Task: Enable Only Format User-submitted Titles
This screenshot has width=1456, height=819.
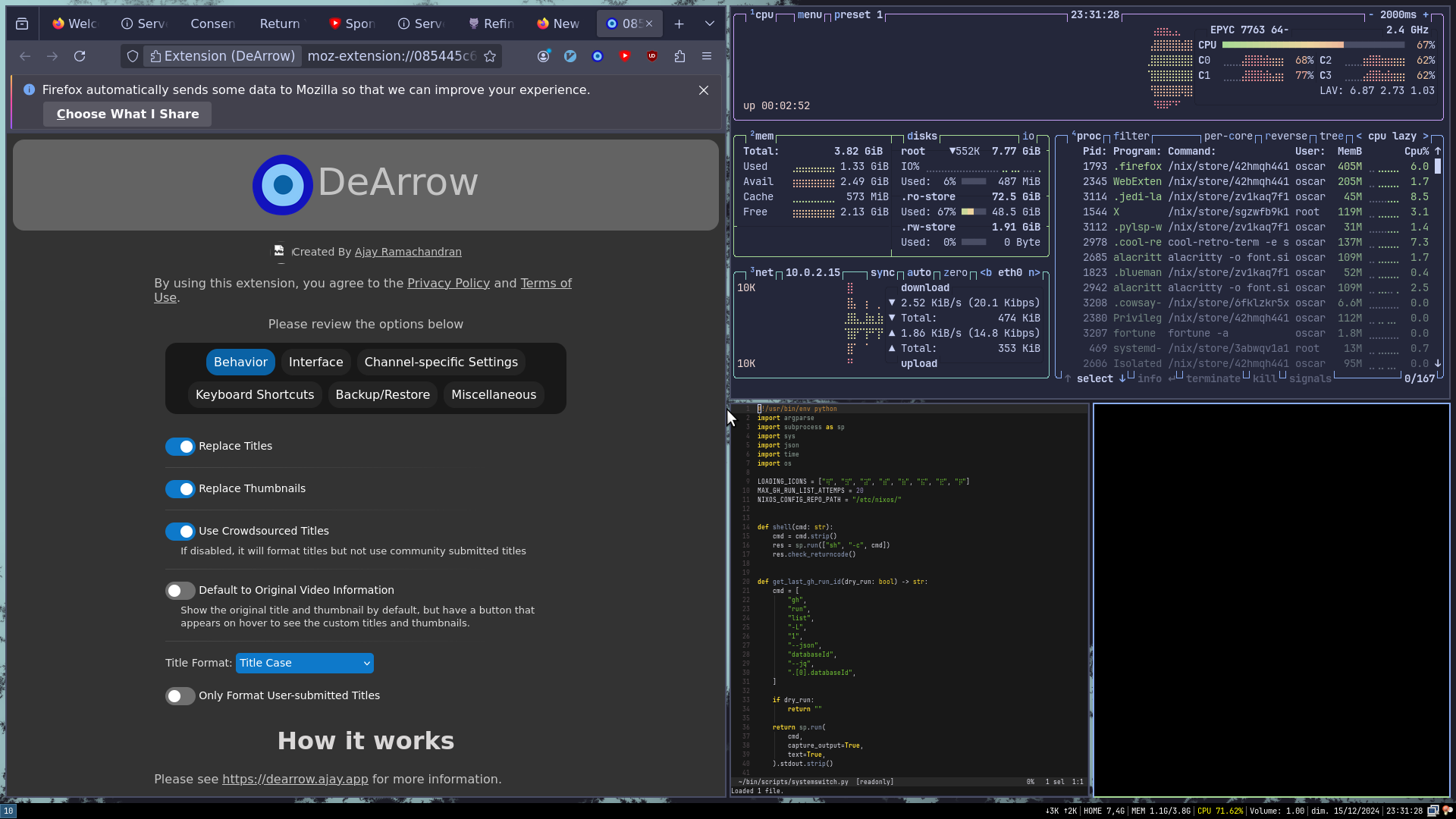Action: pos(180,696)
